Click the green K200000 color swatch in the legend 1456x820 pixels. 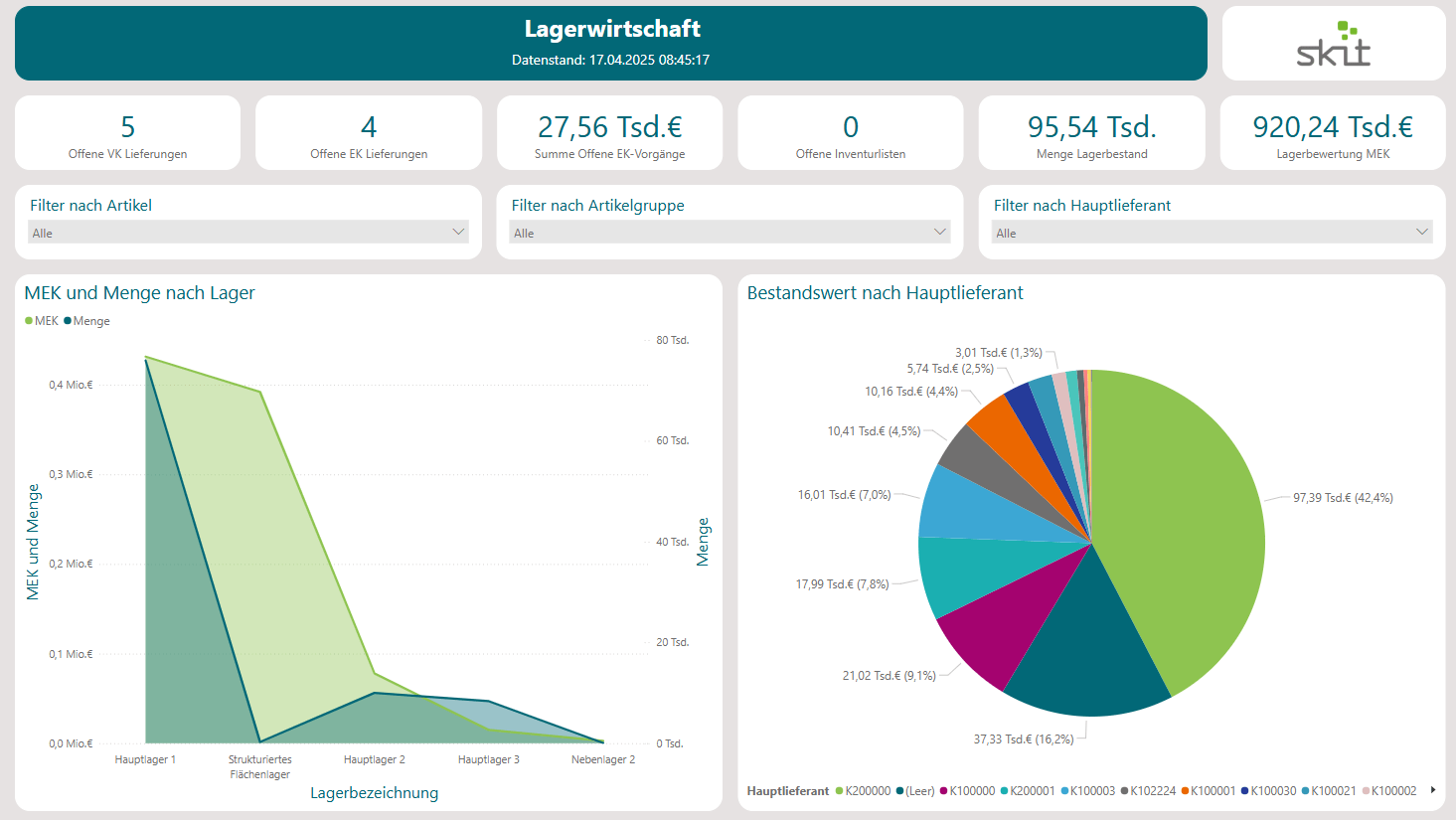point(840,790)
